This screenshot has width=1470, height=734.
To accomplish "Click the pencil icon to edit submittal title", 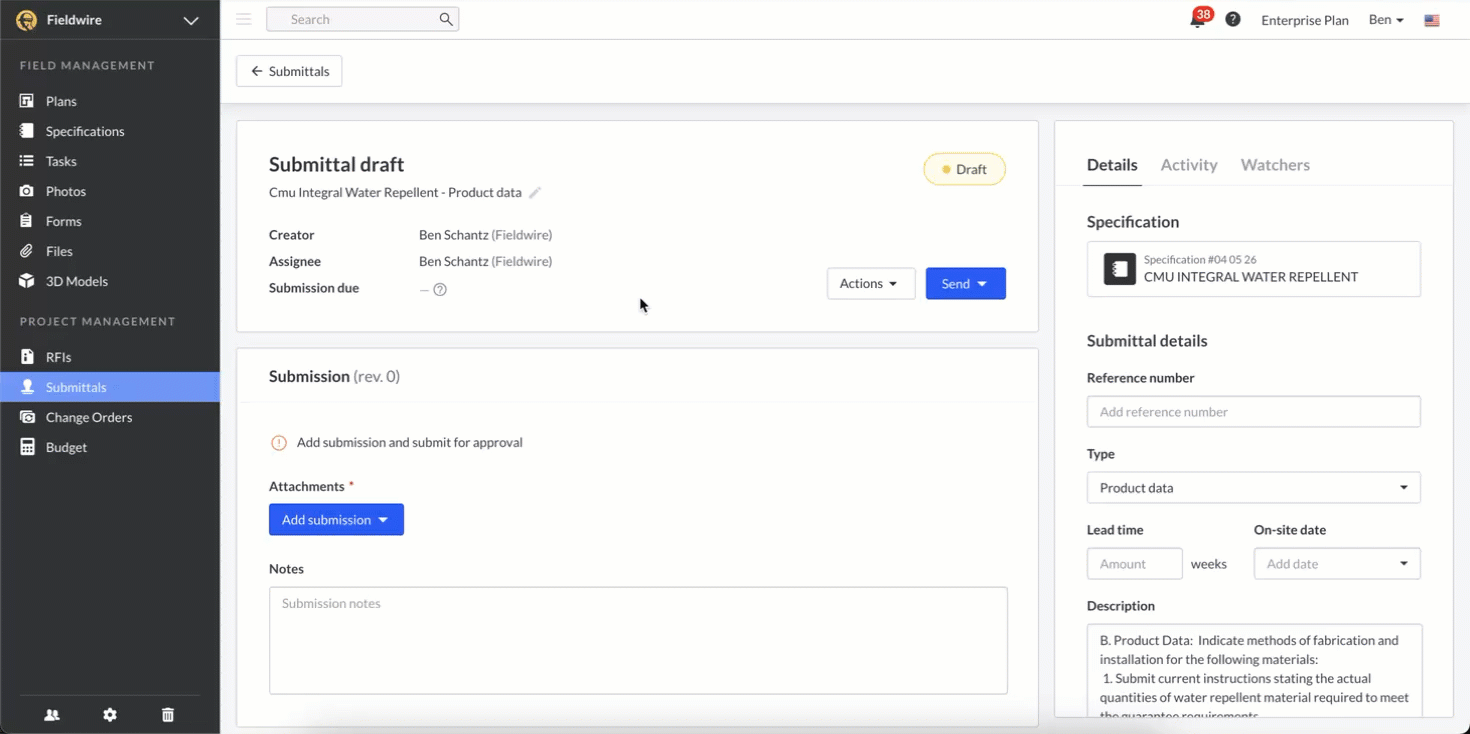I will click(535, 193).
